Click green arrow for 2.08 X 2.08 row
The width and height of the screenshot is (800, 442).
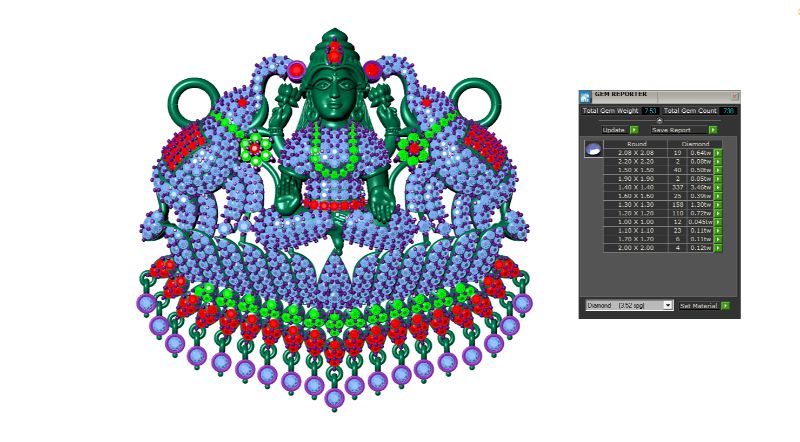(718, 152)
